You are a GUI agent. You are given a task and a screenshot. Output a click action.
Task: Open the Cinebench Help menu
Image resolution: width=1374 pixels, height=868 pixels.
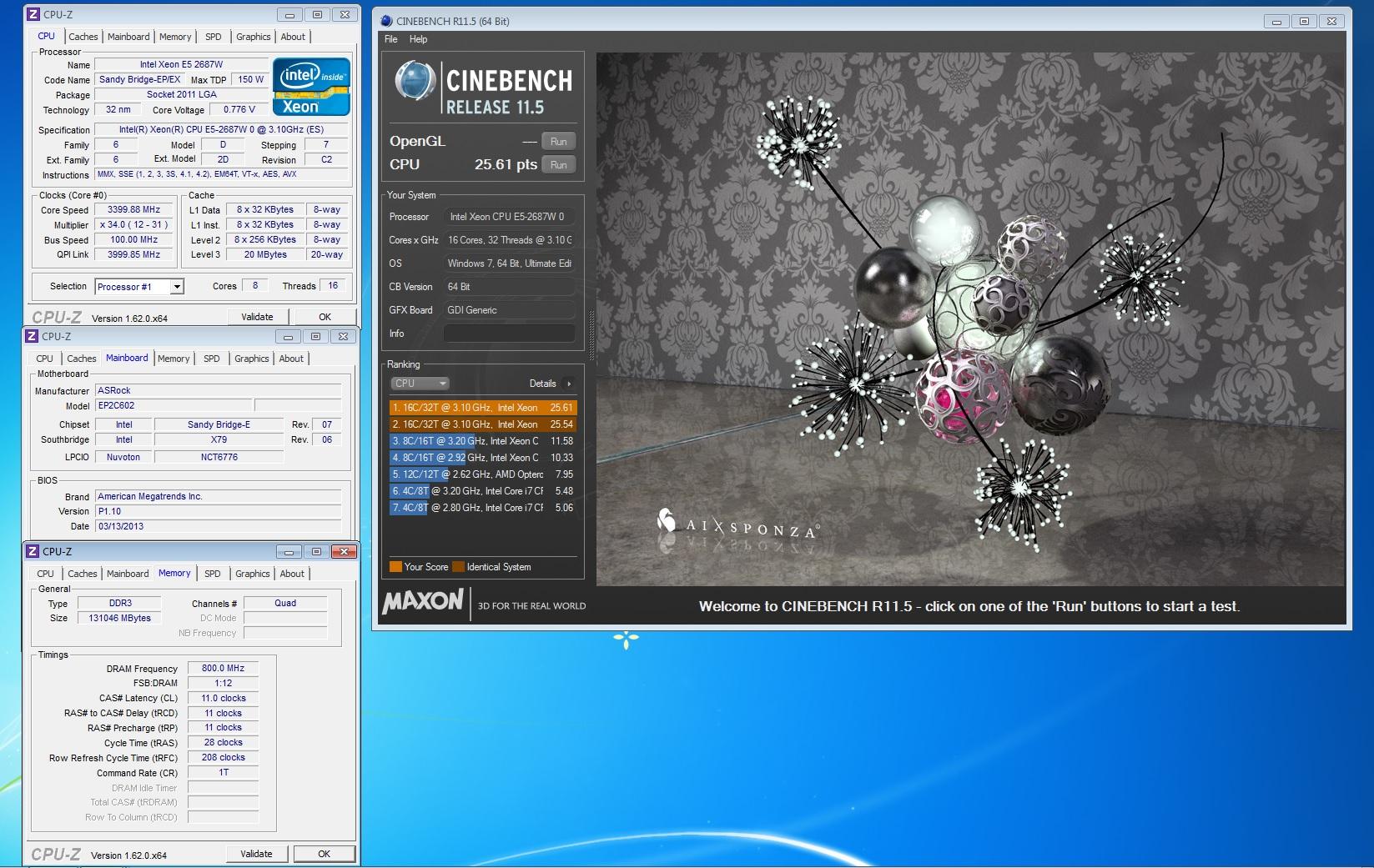(419, 39)
